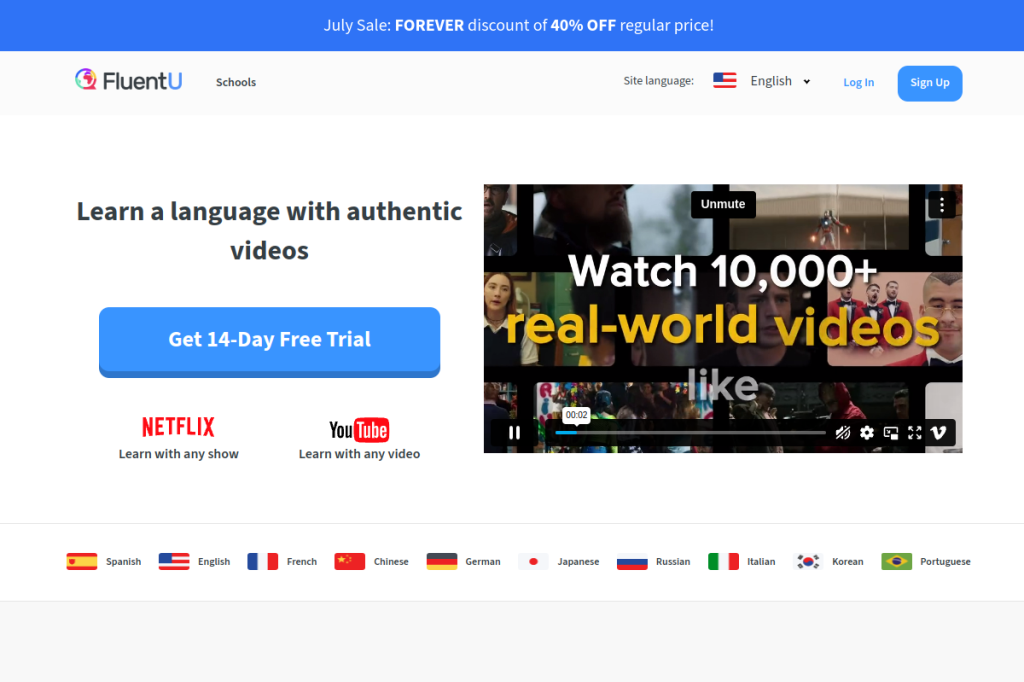The image size is (1024, 682).
Task: Open the Log In link
Action: click(x=858, y=82)
